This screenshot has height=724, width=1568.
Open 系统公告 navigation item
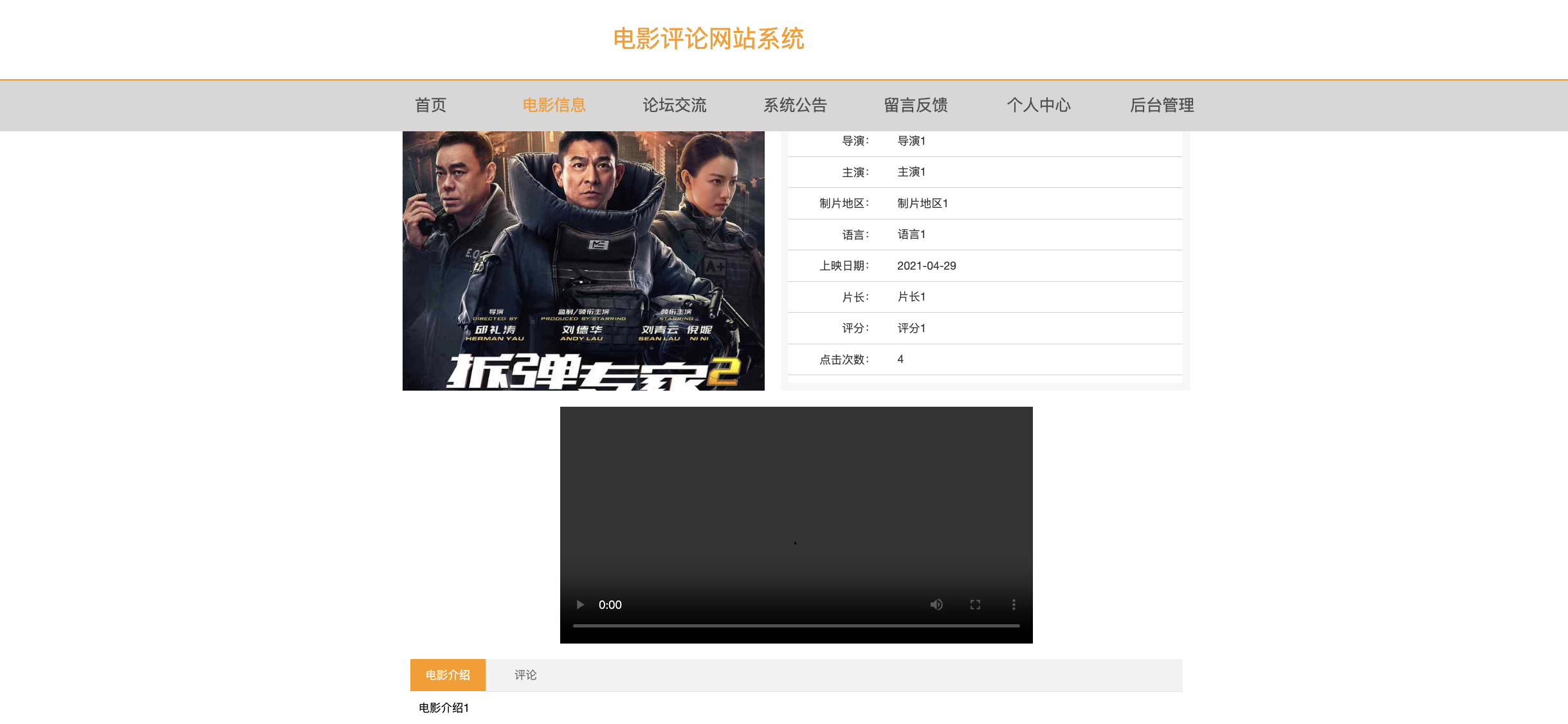795,105
